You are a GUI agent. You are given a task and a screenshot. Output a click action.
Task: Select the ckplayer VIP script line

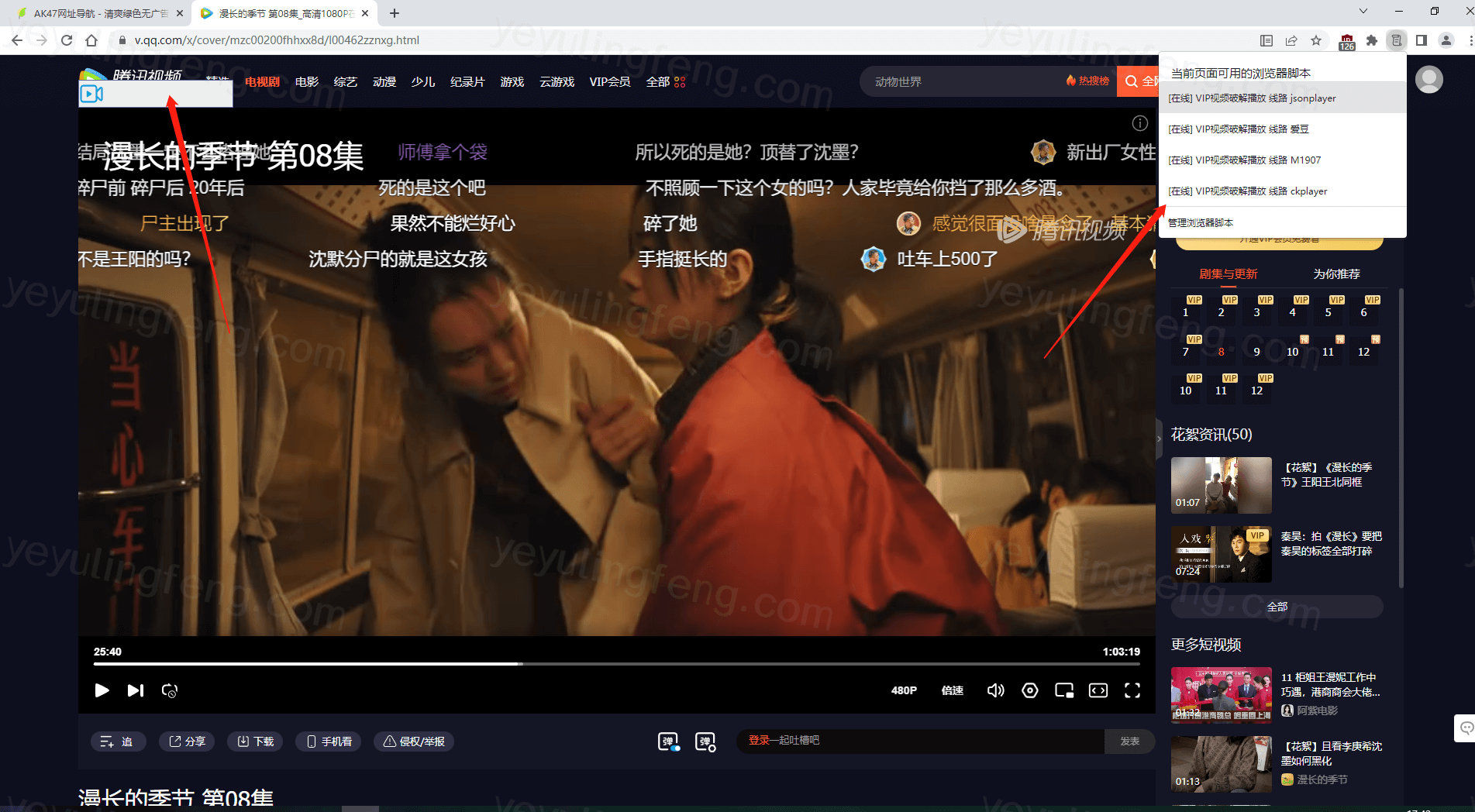[x=1283, y=191]
